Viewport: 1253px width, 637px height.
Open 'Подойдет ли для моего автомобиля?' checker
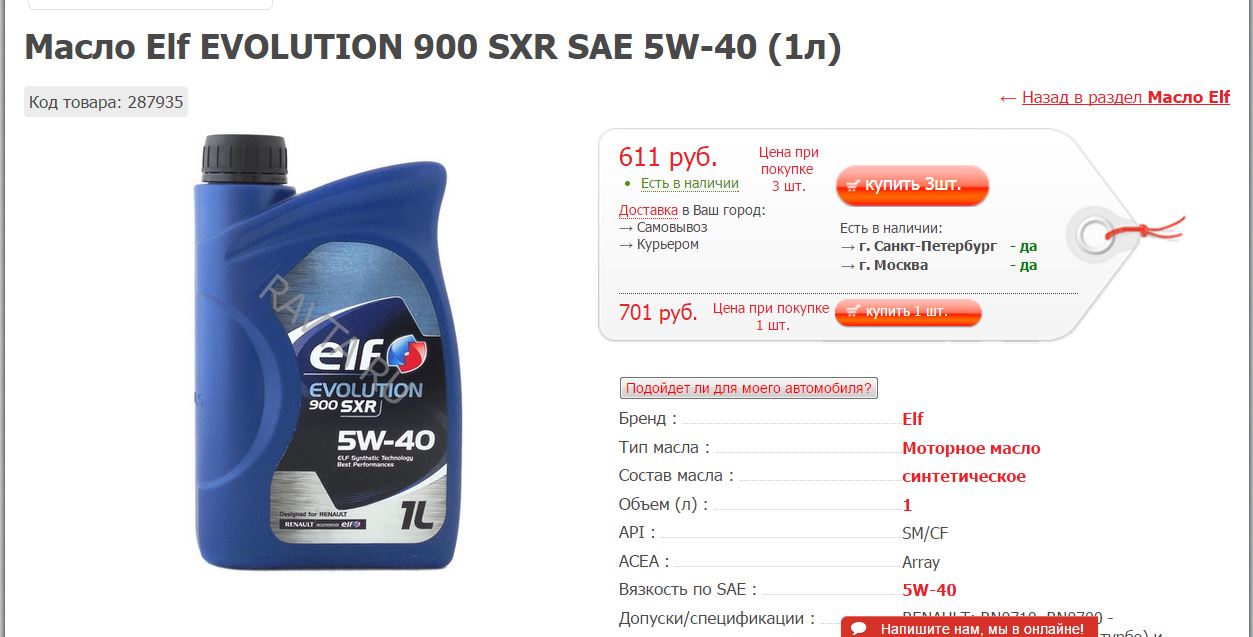pos(749,388)
